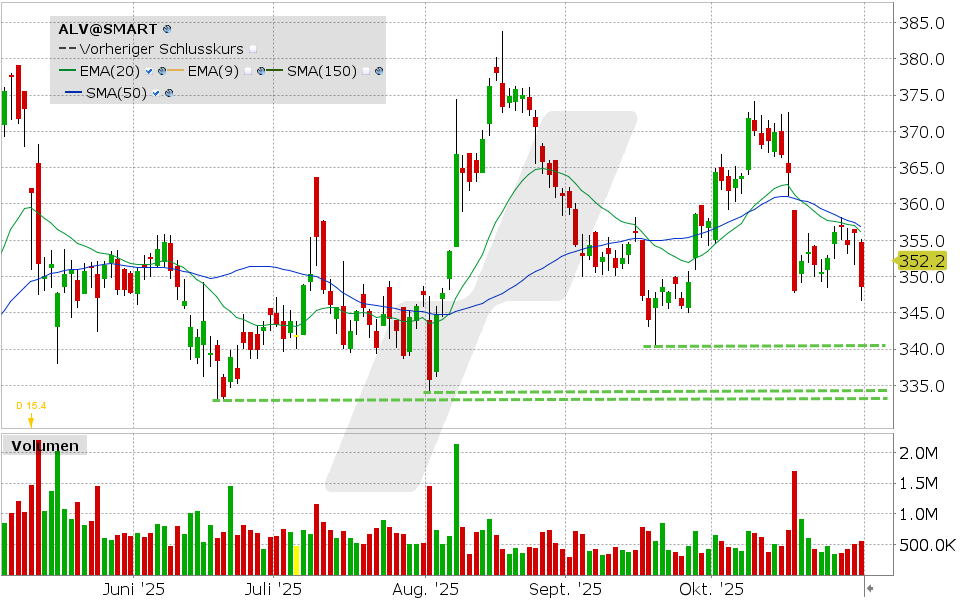This screenshot has height=600, width=960.
Task: Enable the SMA(150) checkbox
Action: pos(365,70)
